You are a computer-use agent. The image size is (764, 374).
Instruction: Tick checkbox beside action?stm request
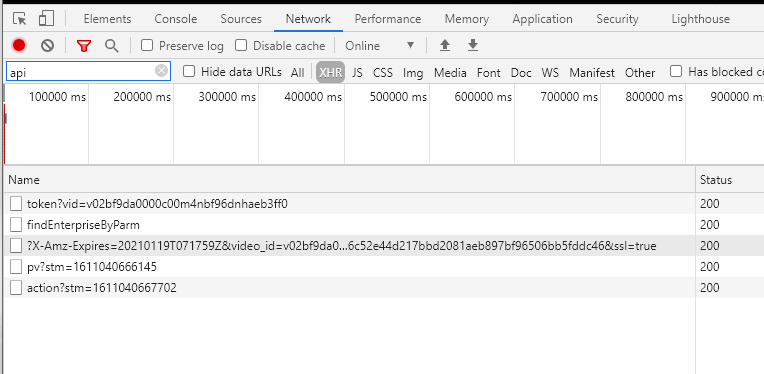click(16, 287)
